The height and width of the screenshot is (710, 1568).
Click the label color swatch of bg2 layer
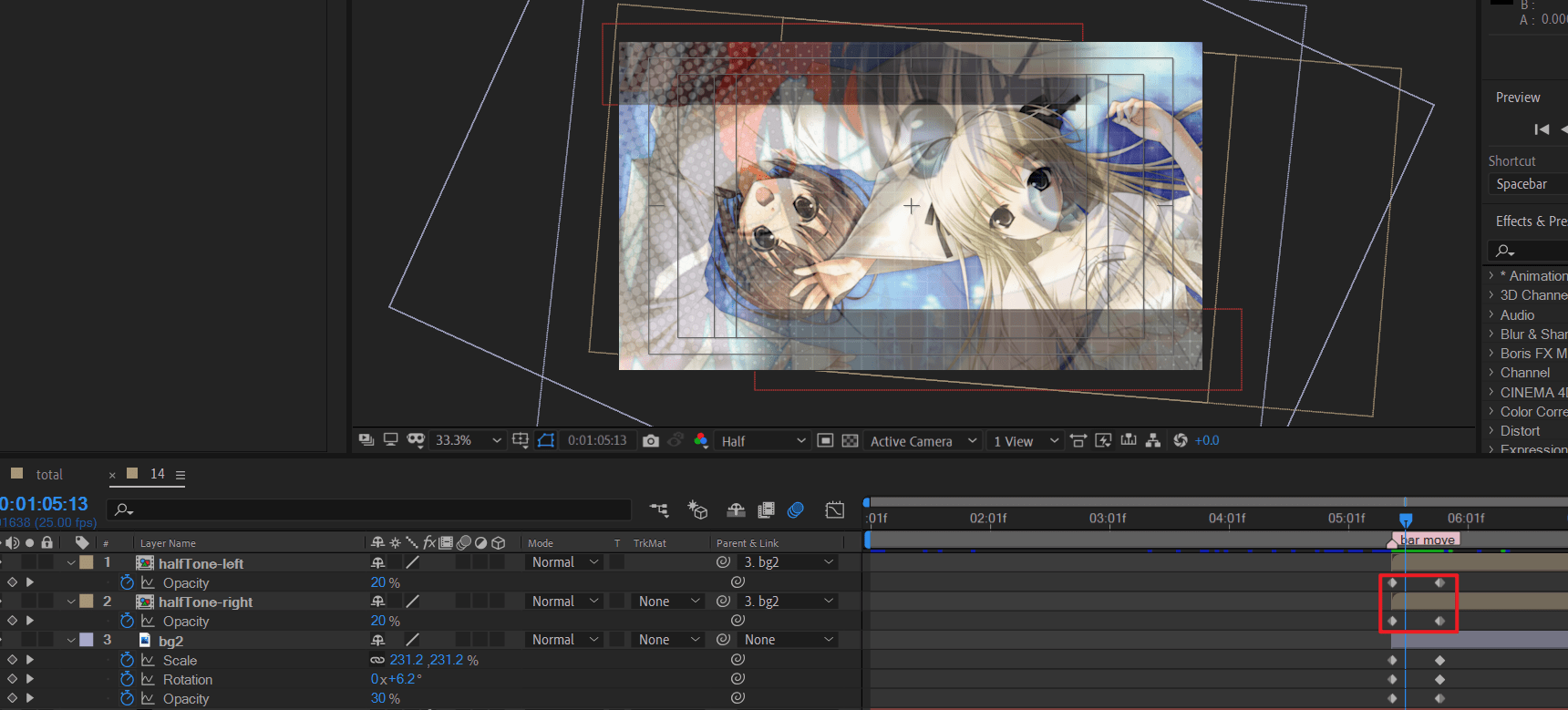coord(87,640)
